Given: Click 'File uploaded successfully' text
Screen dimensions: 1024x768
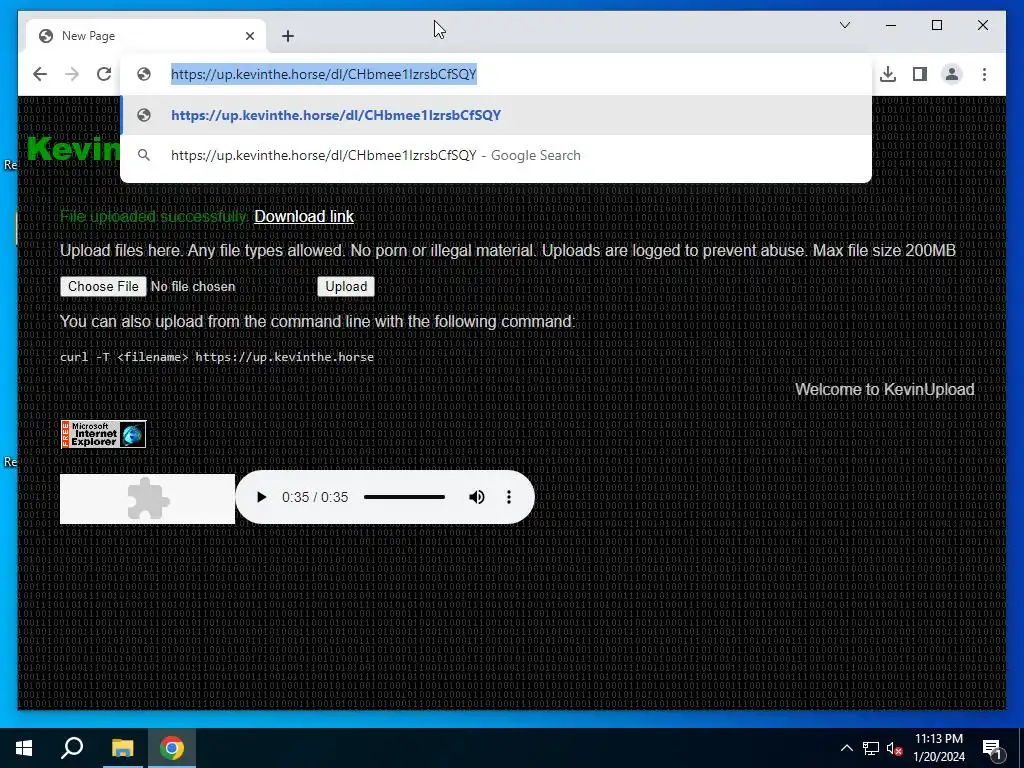Looking at the screenshot, I should pos(153,216).
